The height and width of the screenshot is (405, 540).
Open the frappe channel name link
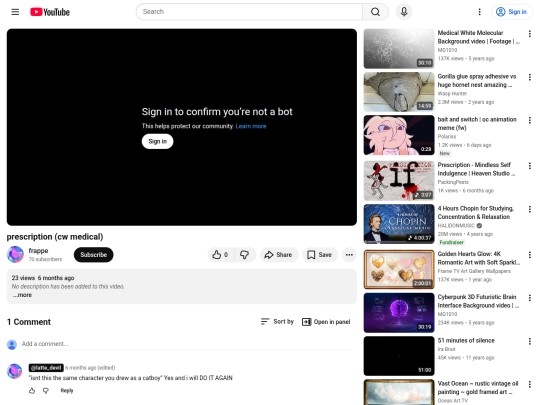pos(38,251)
